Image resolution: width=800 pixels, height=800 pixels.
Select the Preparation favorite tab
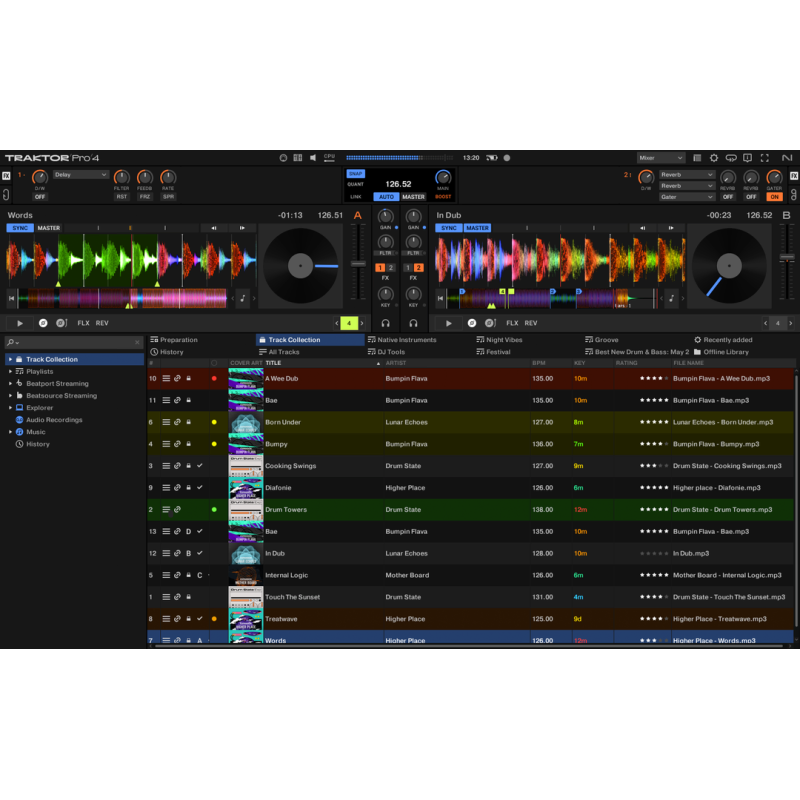[x=174, y=340]
